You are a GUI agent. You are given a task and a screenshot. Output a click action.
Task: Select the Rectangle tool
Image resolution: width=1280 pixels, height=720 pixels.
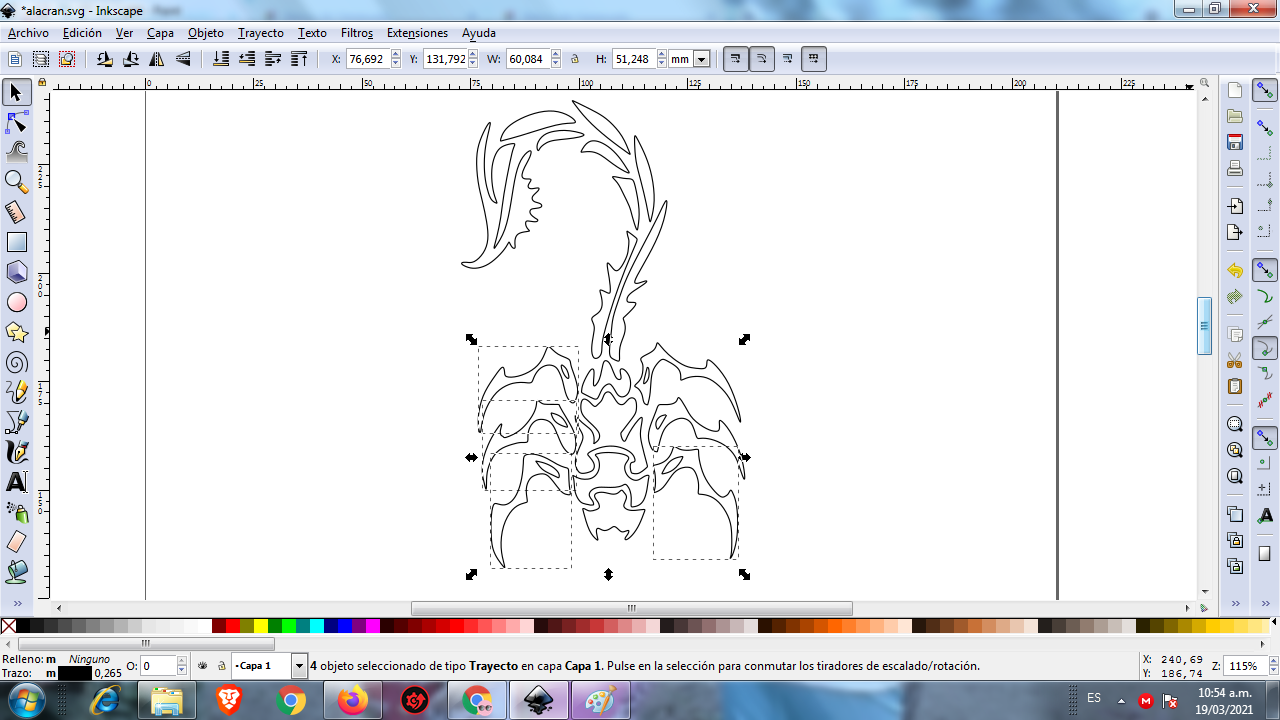click(x=16, y=242)
